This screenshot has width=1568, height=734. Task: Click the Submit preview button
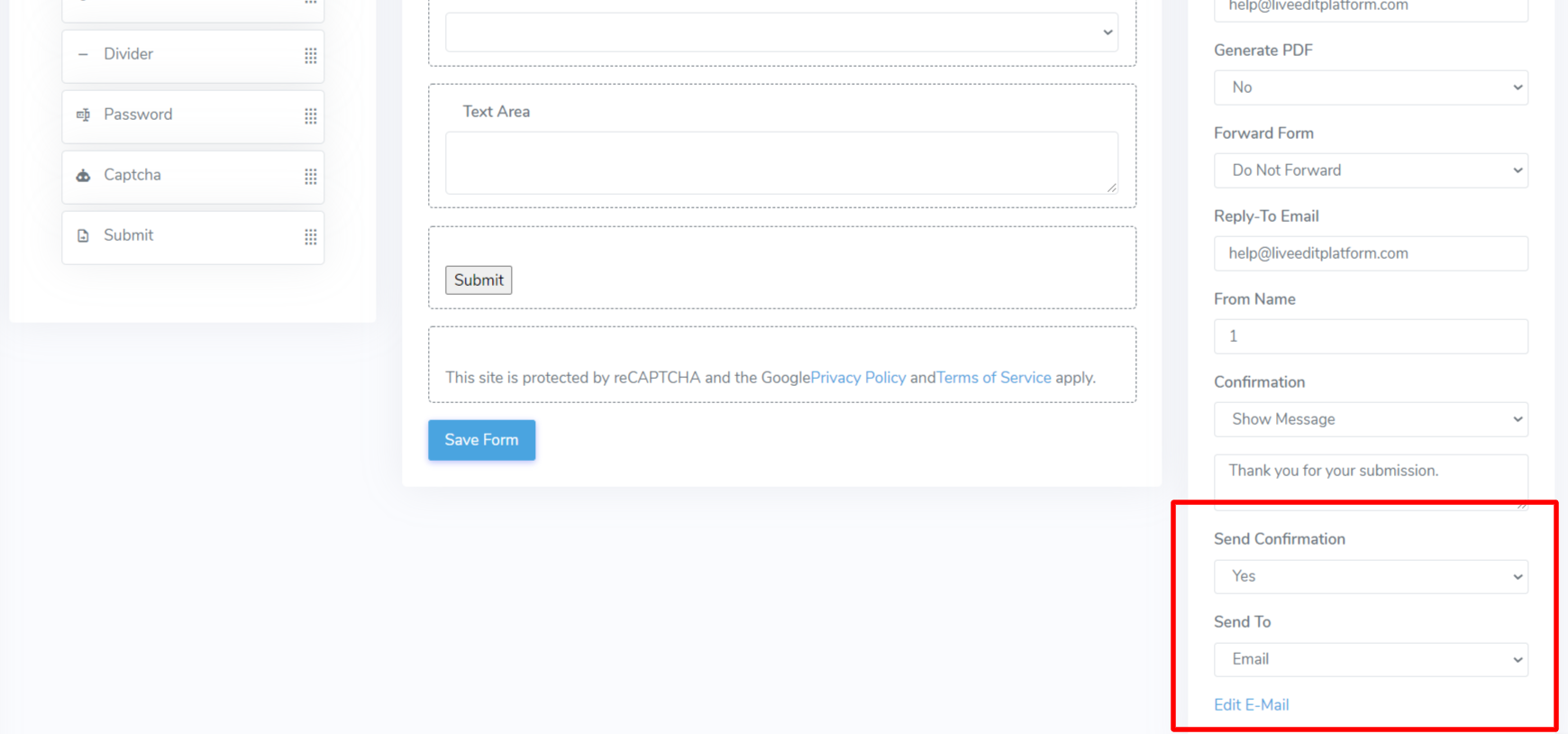pyautogui.click(x=479, y=280)
